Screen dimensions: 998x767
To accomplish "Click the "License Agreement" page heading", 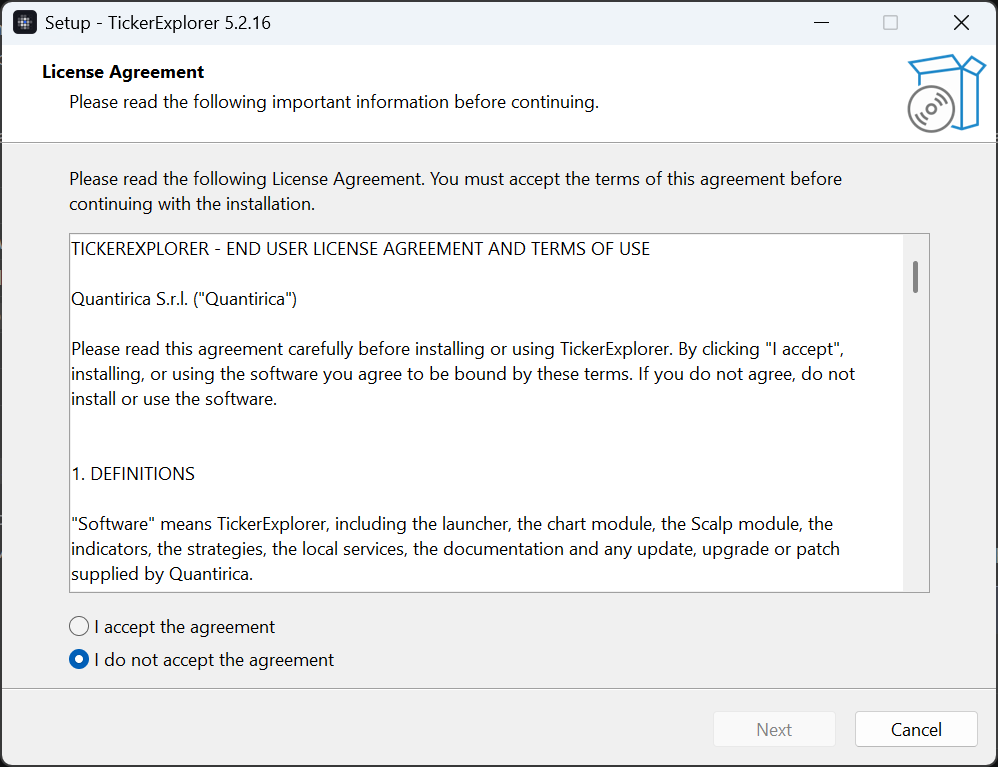I will (x=123, y=72).
